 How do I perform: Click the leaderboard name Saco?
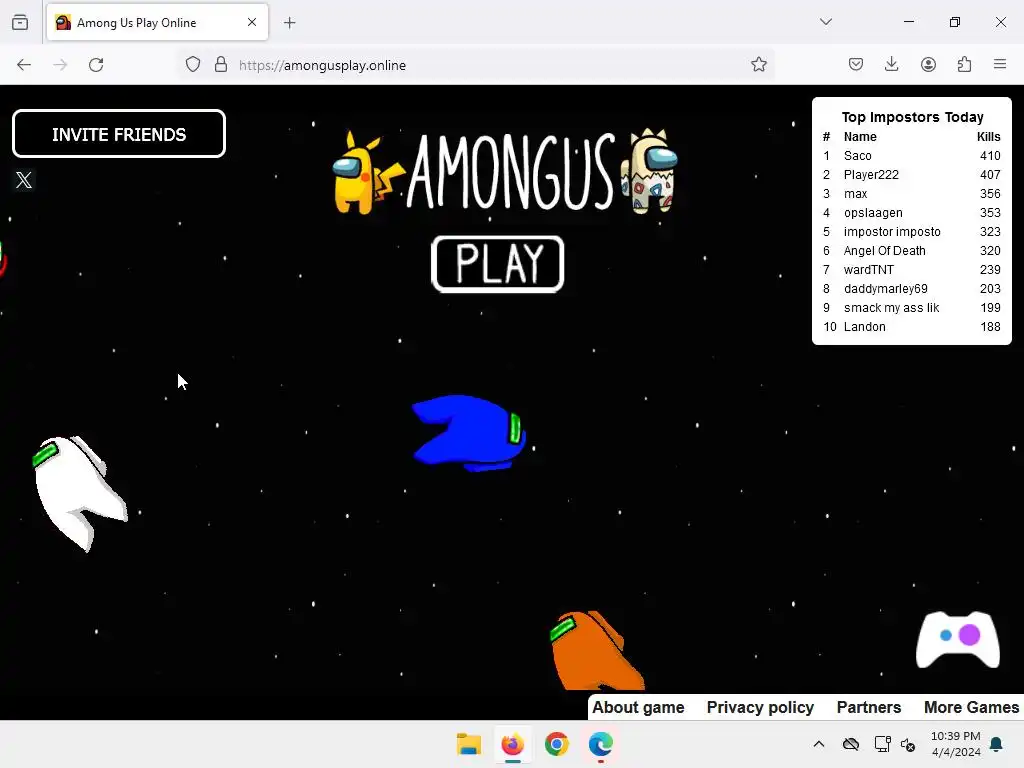point(857,155)
